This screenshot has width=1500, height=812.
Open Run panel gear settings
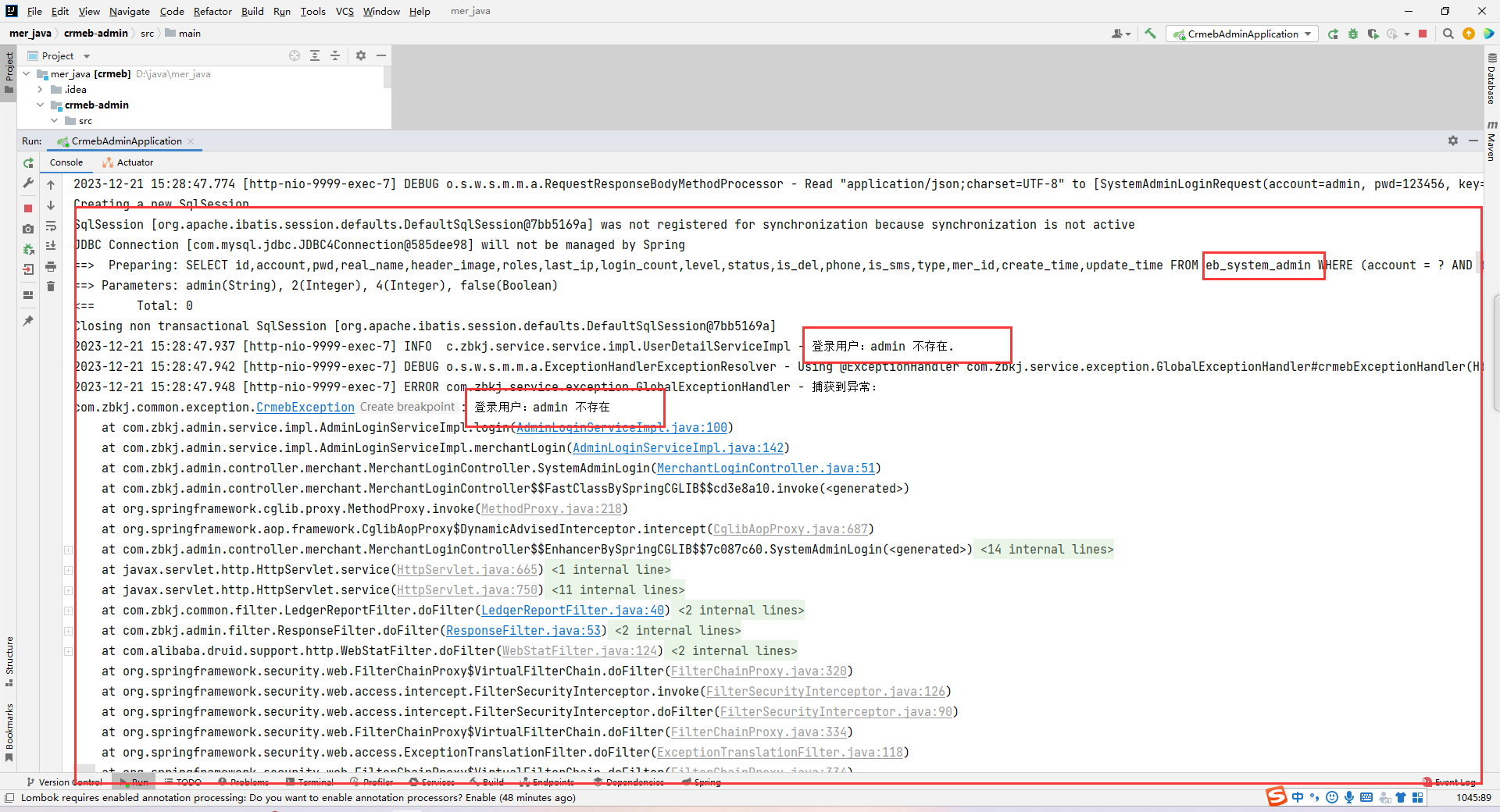tap(1453, 141)
